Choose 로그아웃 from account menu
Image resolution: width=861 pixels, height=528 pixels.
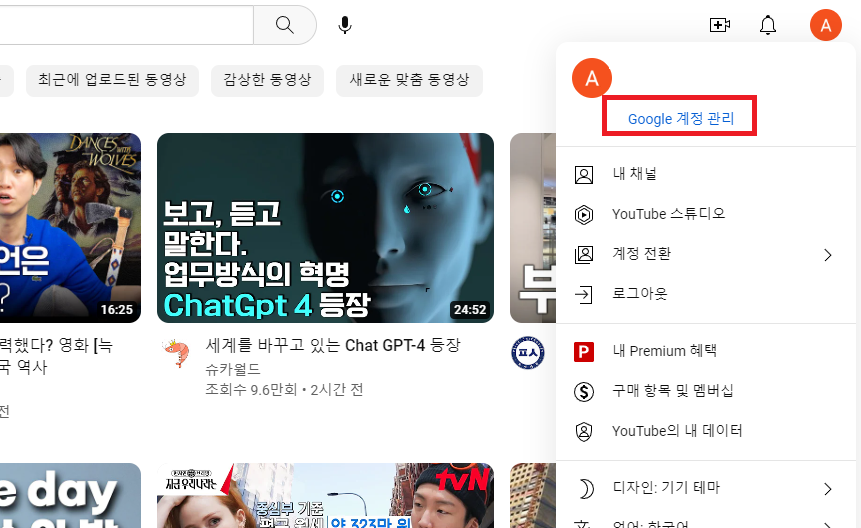(706, 295)
